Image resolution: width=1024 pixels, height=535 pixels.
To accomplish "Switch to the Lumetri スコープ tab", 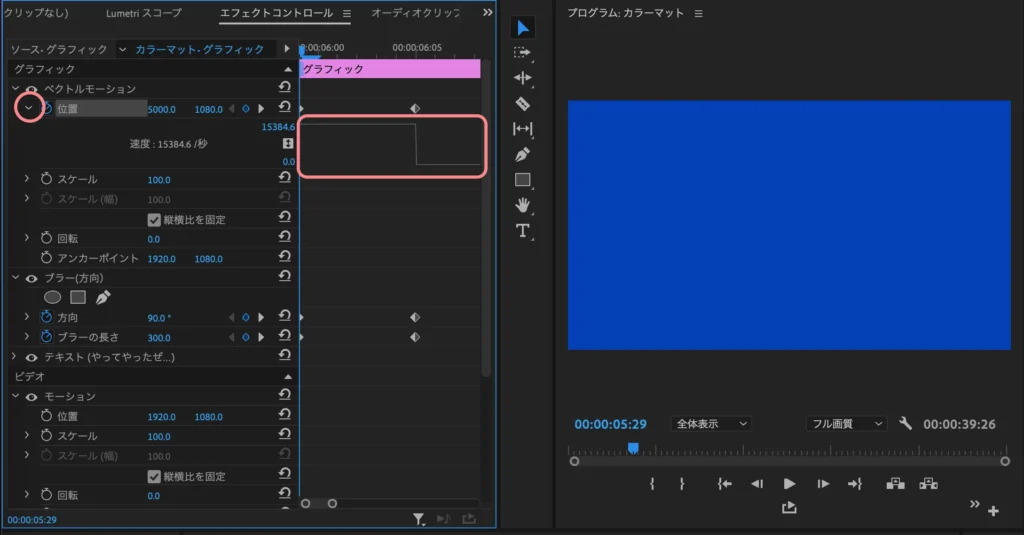I will pyautogui.click(x=144, y=12).
